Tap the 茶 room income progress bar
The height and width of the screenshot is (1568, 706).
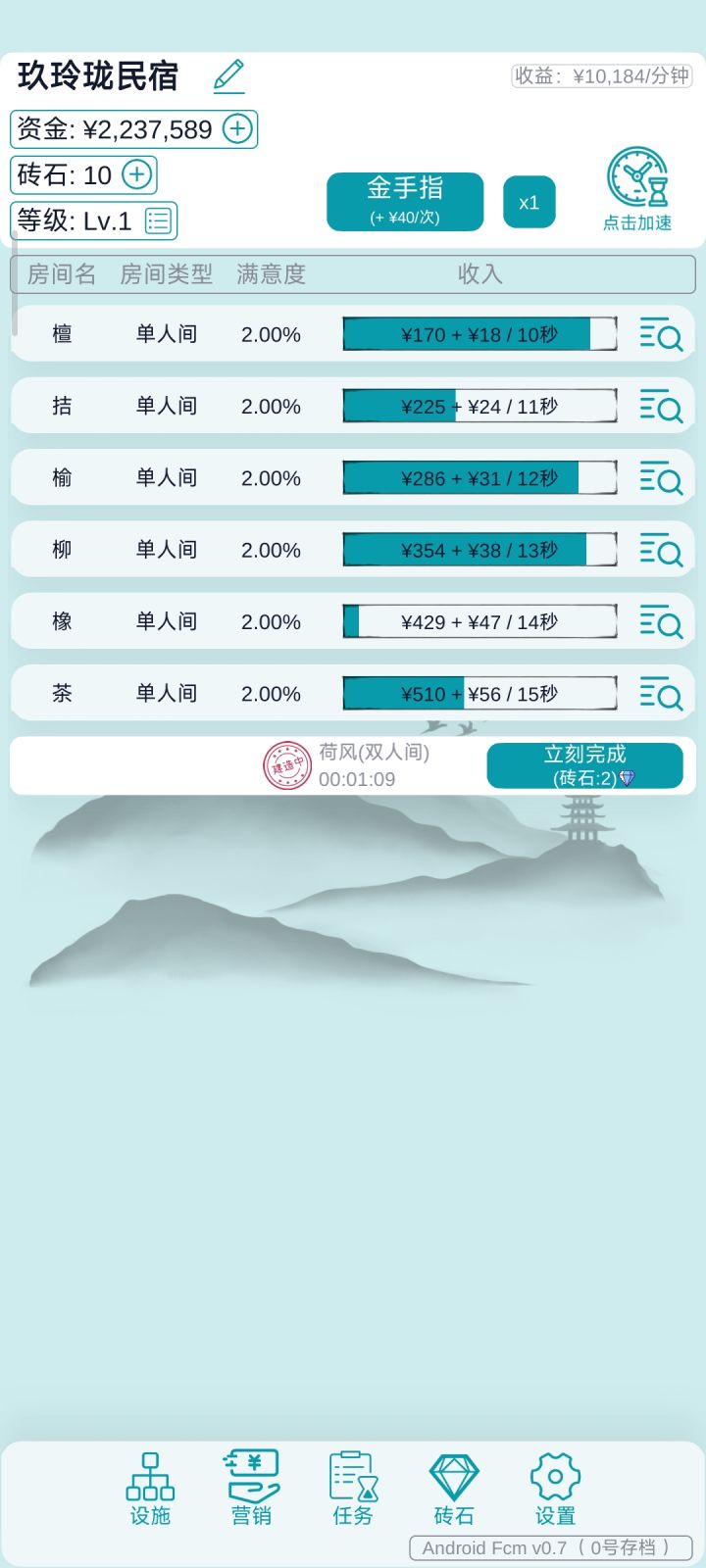[x=479, y=694]
